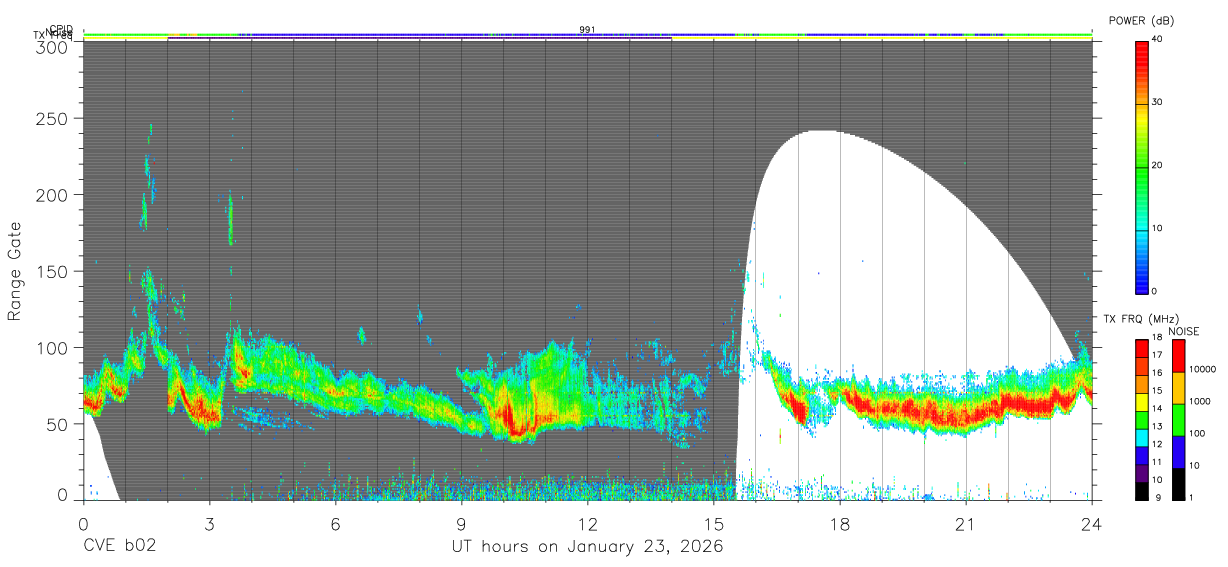This screenshot has width=1228, height=567.
Task: Click the '14' label on the TX FRQ legend
Action: coord(1156,408)
